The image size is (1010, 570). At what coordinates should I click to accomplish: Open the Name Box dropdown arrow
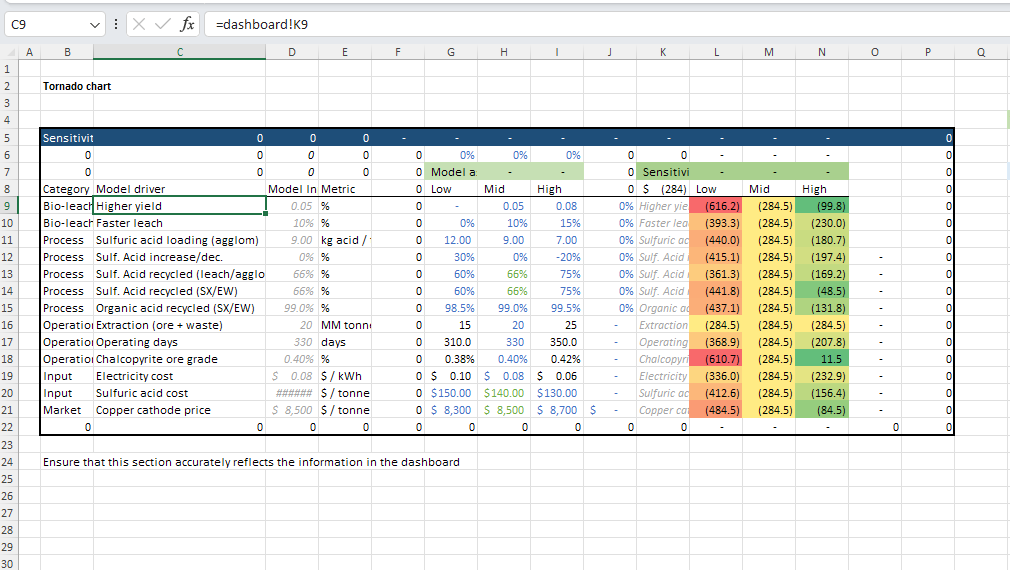95,24
